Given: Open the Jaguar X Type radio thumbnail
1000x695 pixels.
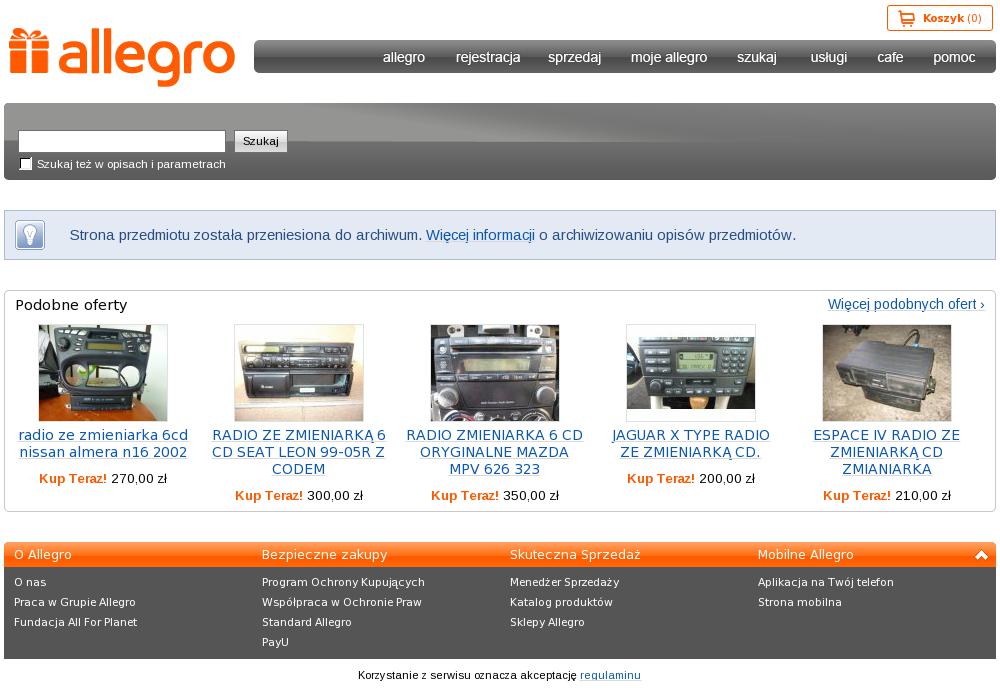Looking at the screenshot, I should tap(691, 372).
